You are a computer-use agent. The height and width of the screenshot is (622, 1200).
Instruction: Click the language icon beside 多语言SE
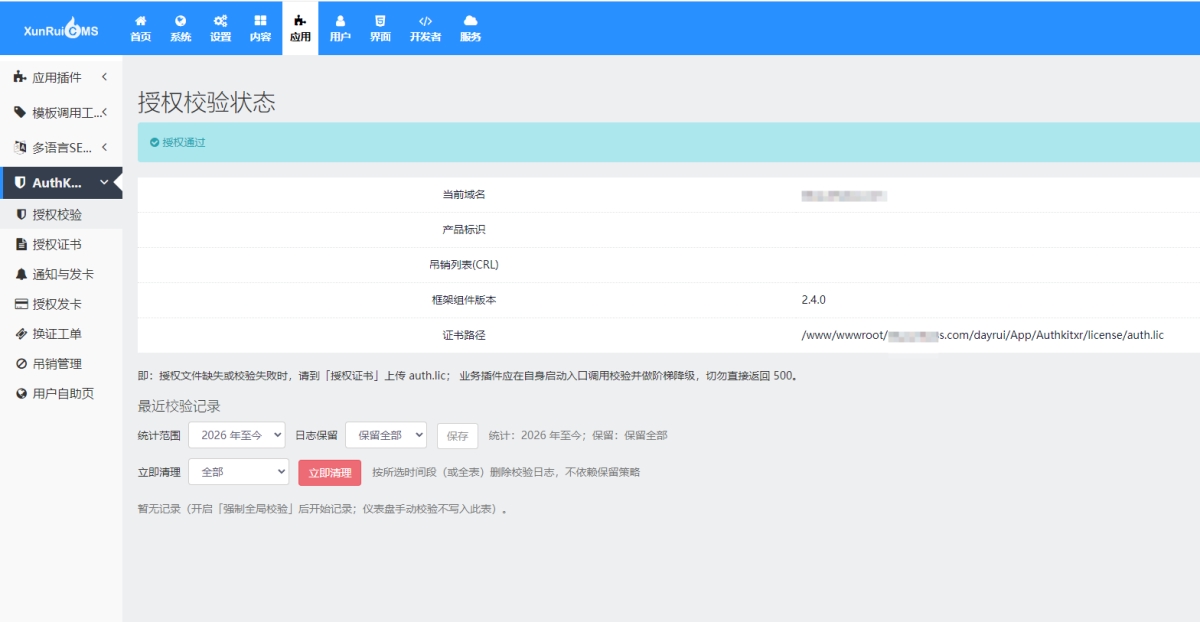[20, 147]
